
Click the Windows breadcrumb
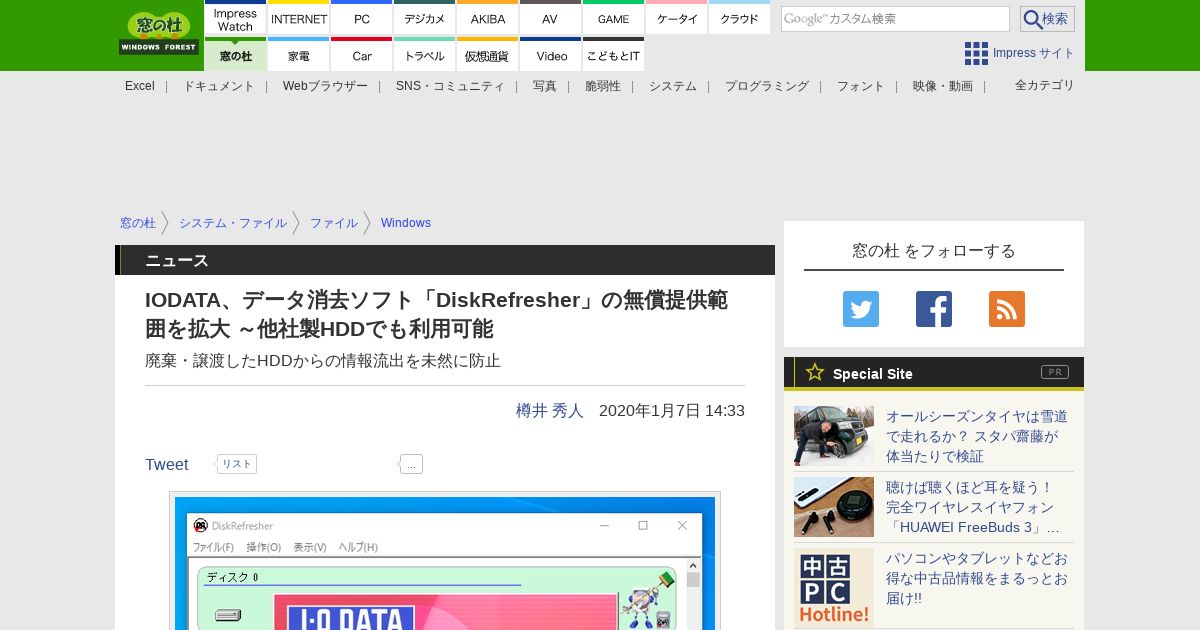click(x=406, y=223)
